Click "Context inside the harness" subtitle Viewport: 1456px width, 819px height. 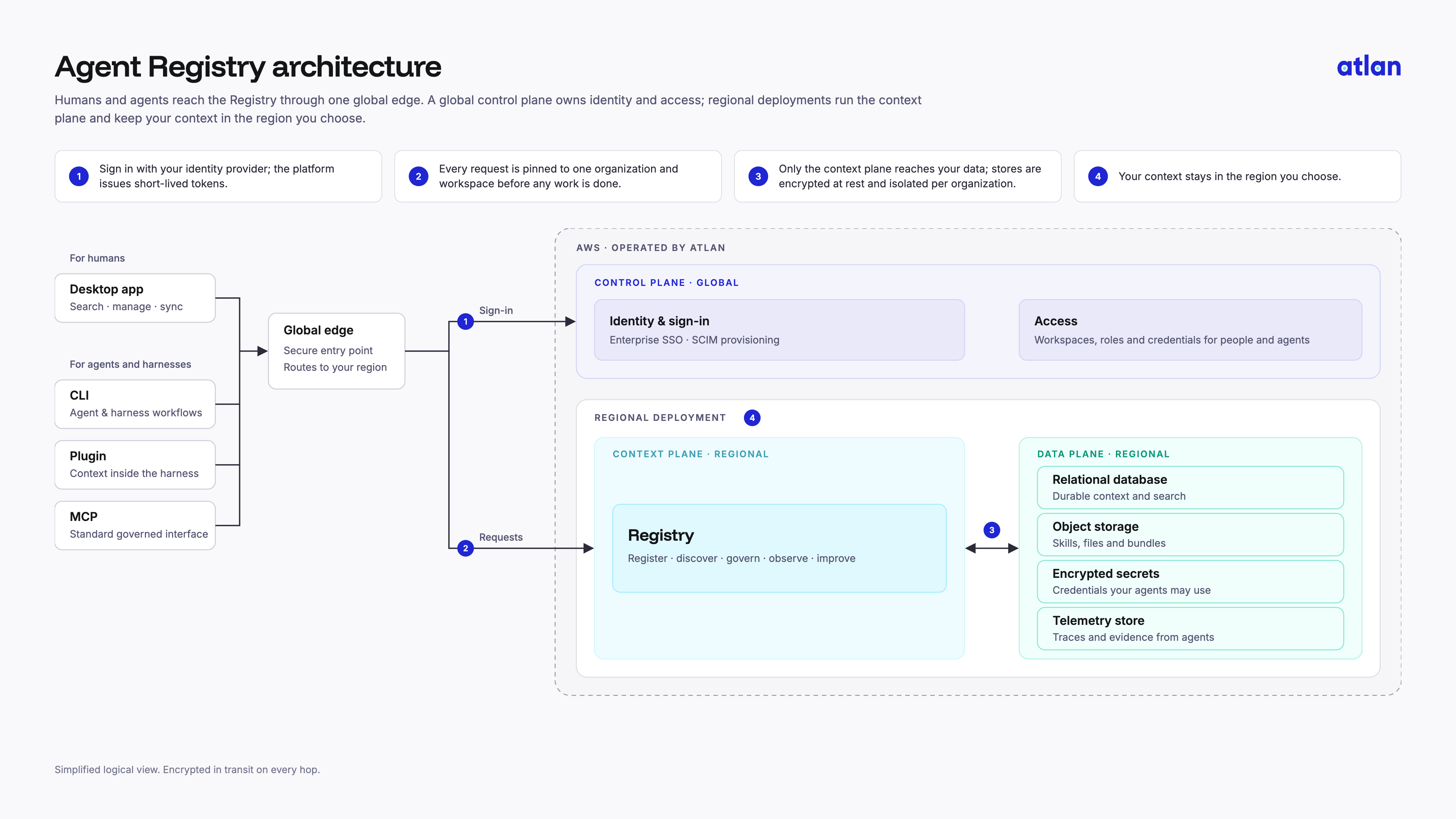pos(134,473)
